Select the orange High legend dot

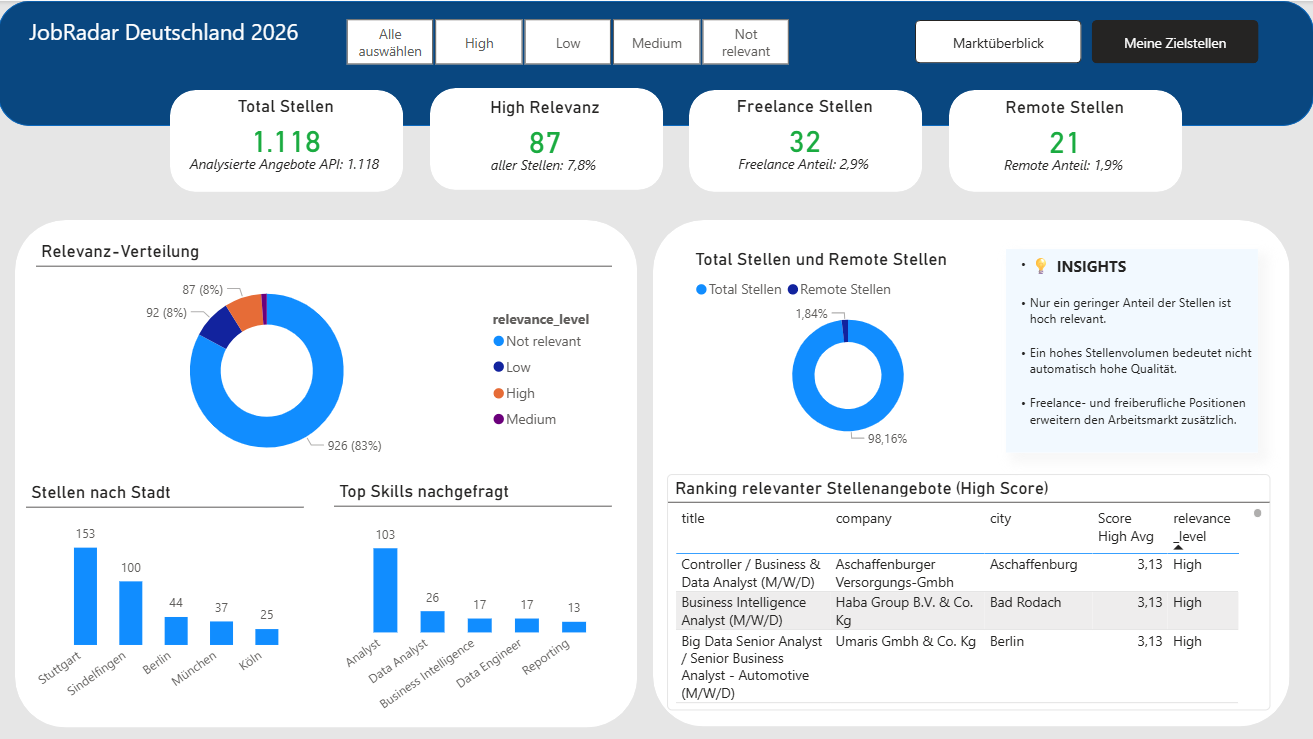tap(499, 394)
